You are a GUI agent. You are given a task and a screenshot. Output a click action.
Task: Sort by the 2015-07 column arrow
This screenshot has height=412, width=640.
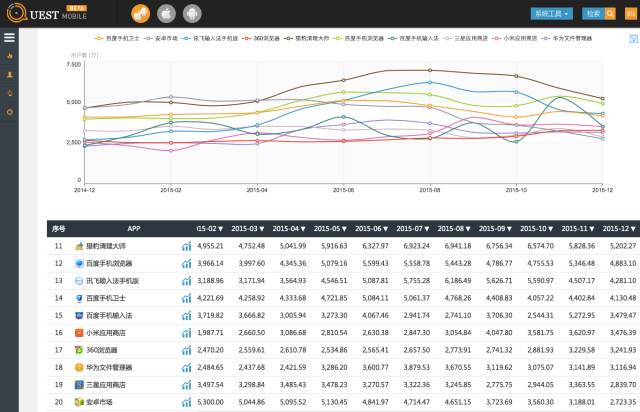coord(427,229)
